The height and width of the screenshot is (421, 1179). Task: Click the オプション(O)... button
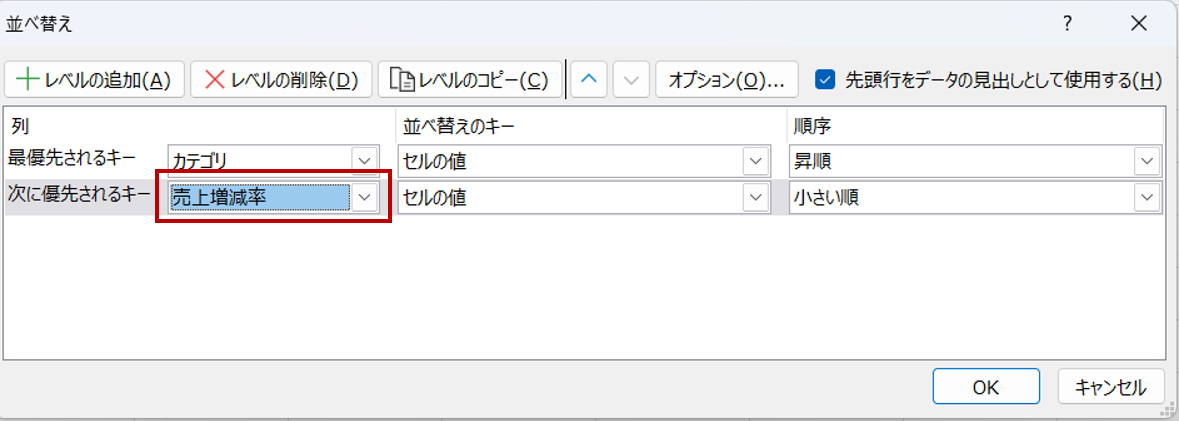pos(727,80)
